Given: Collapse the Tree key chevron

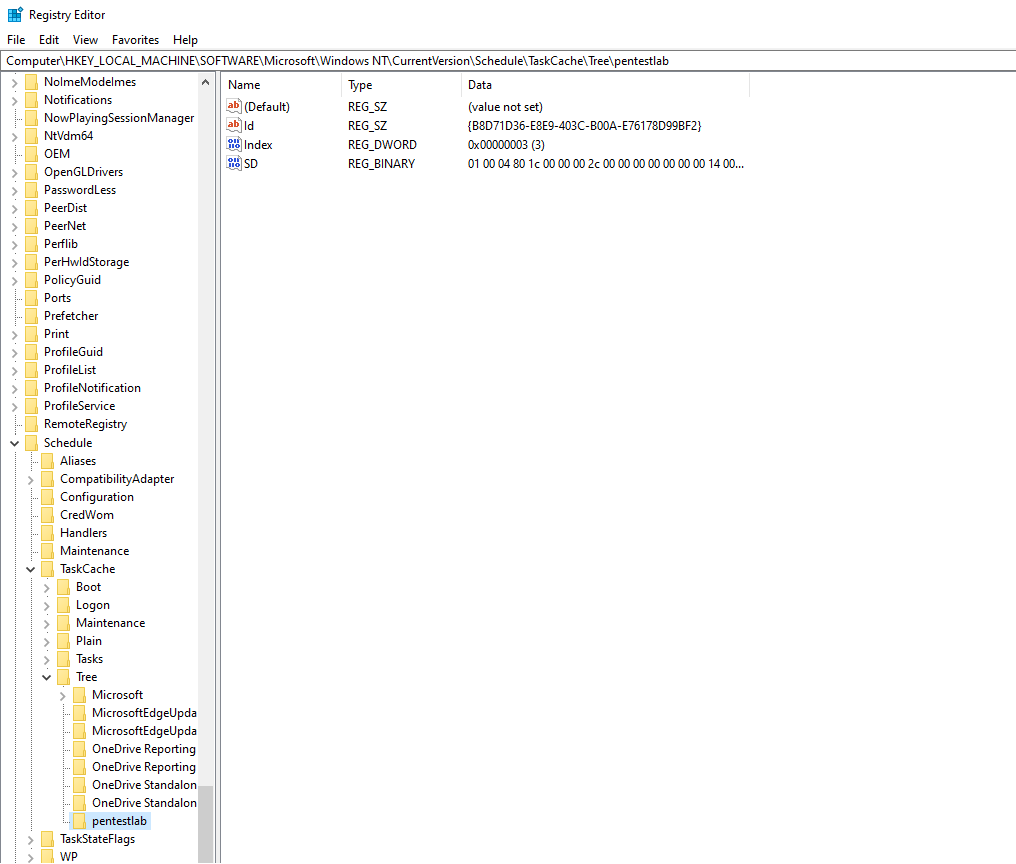Looking at the screenshot, I should pyautogui.click(x=47, y=677).
